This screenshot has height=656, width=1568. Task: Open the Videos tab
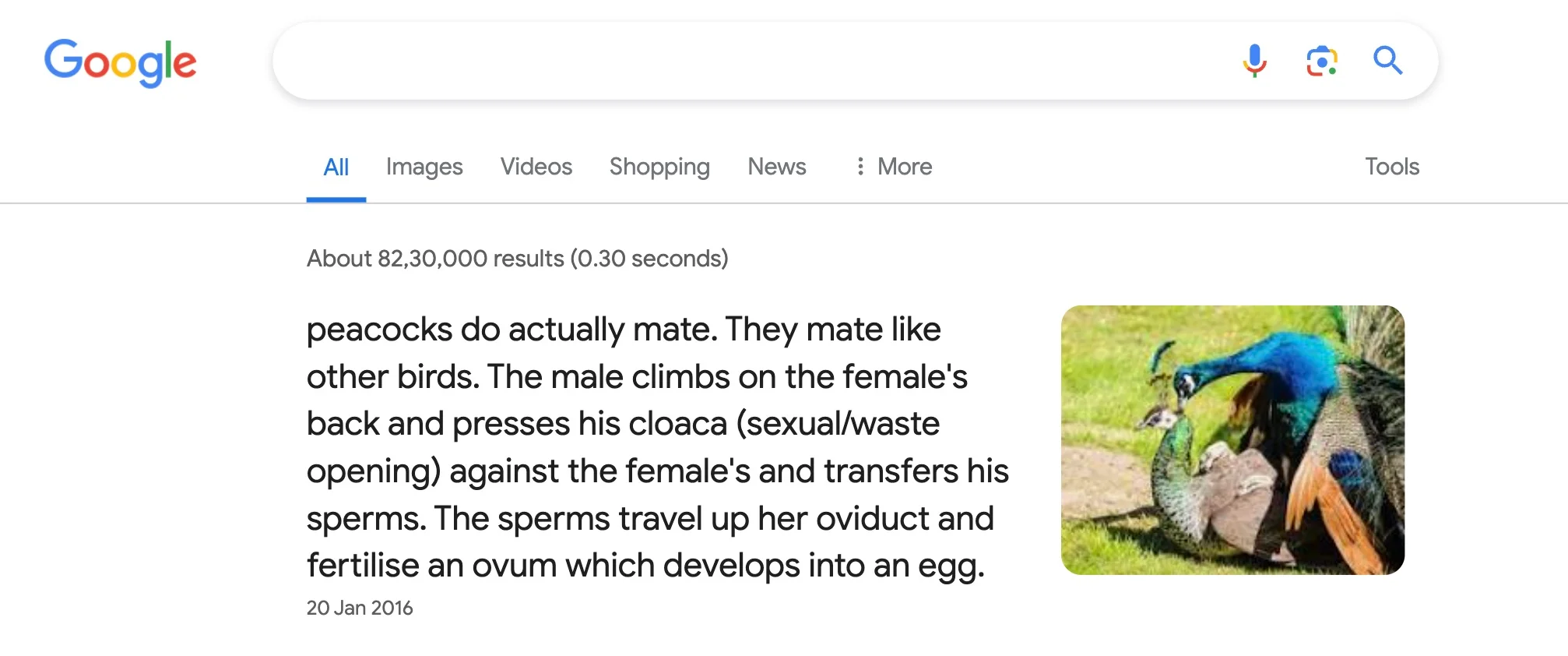coord(536,167)
